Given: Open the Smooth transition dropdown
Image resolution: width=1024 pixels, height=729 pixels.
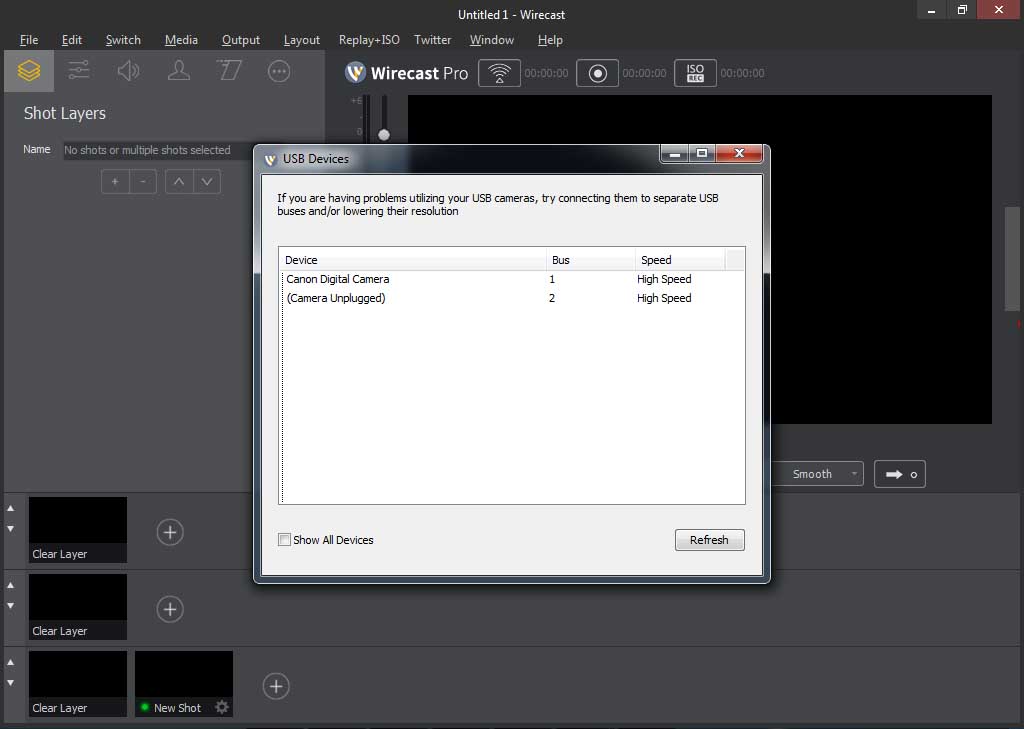Looking at the screenshot, I should point(818,474).
